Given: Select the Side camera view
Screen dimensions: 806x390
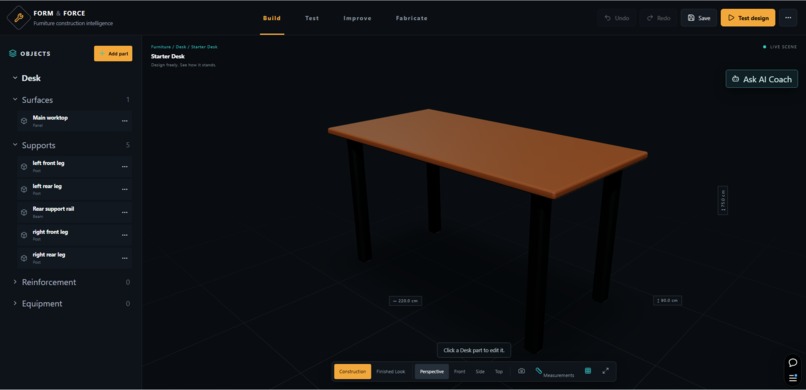Looking at the screenshot, I should [x=480, y=372].
